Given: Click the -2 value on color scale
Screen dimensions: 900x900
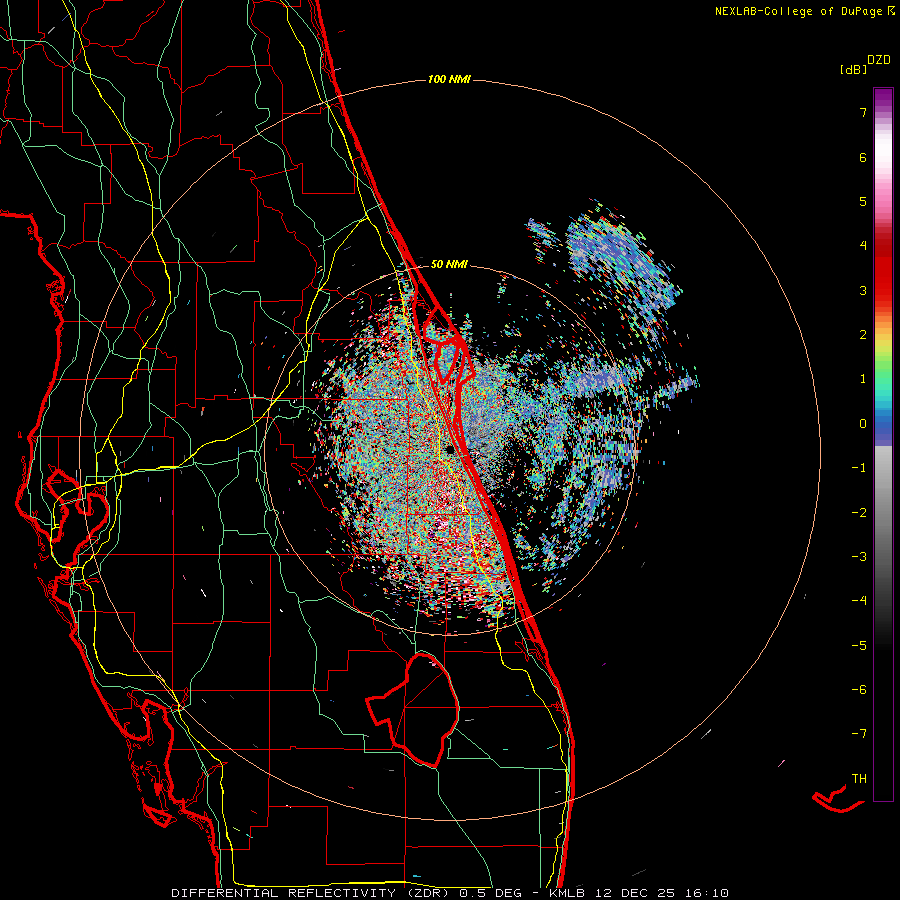Looking at the screenshot, I should coord(859,513).
